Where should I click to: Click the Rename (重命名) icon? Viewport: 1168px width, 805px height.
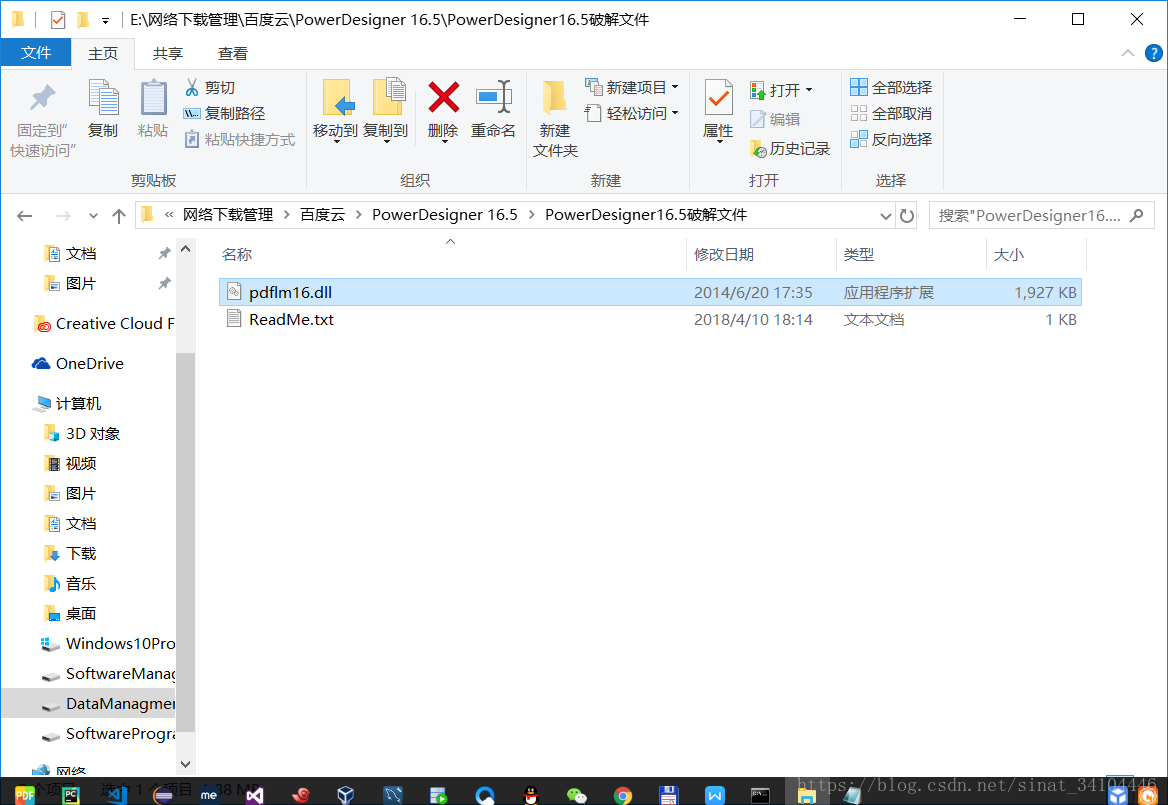pyautogui.click(x=493, y=97)
